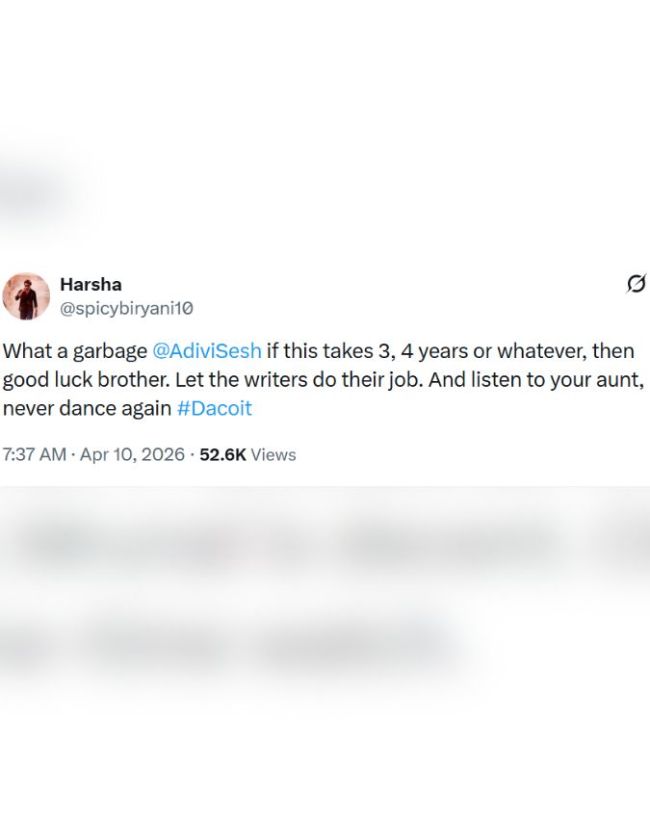The width and height of the screenshot is (650, 818).
Task: Open Harsha's profile picture
Action: pyautogui.click(x=26, y=296)
